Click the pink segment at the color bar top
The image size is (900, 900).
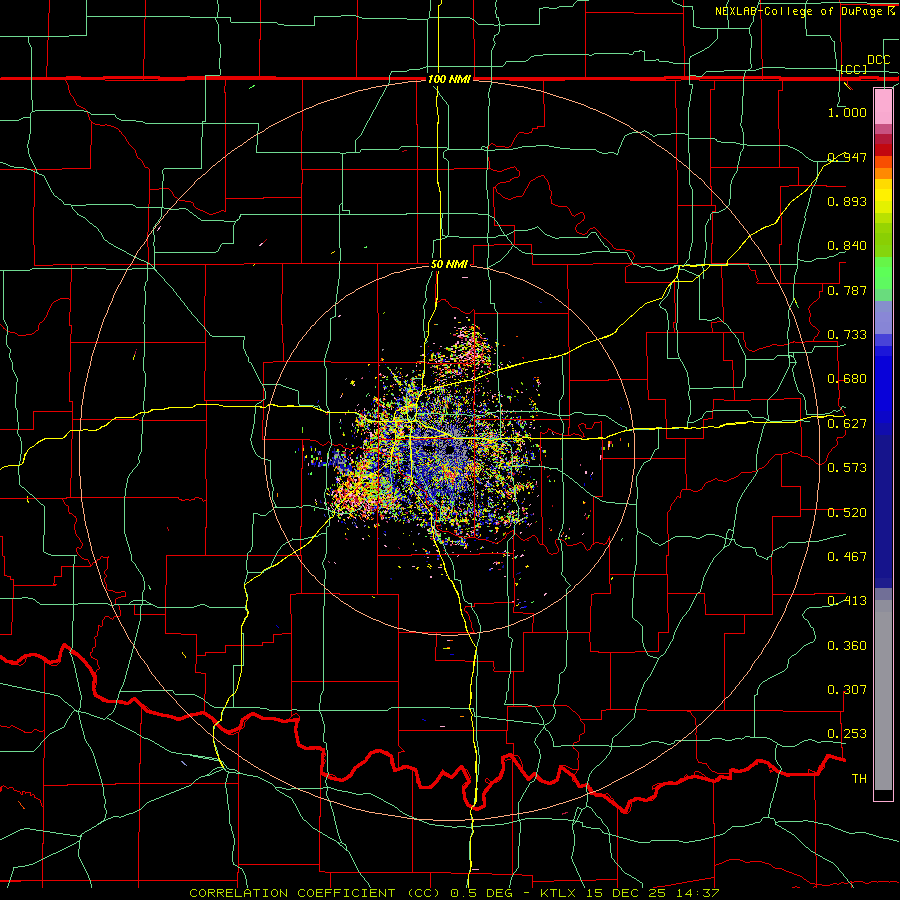883,106
